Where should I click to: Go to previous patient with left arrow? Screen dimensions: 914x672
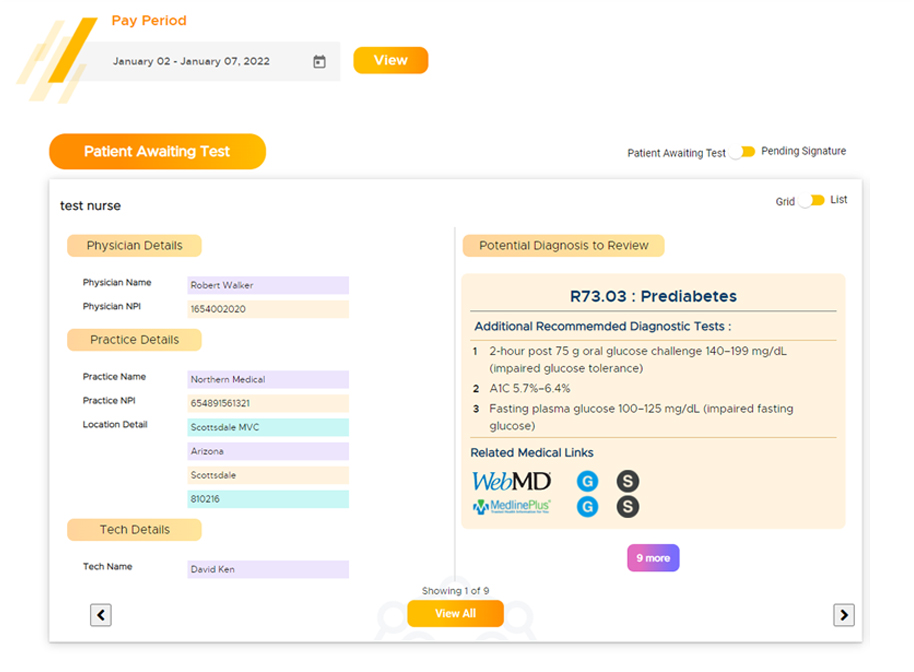coord(101,615)
